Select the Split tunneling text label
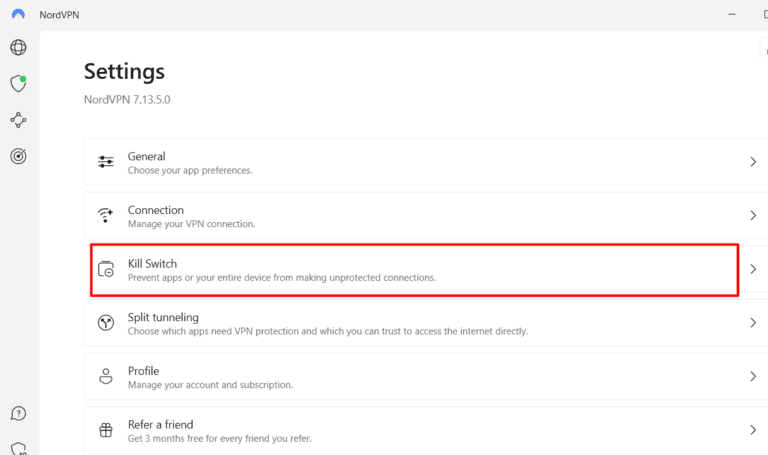The height and width of the screenshot is (455, 768). [x=163, y=317]
